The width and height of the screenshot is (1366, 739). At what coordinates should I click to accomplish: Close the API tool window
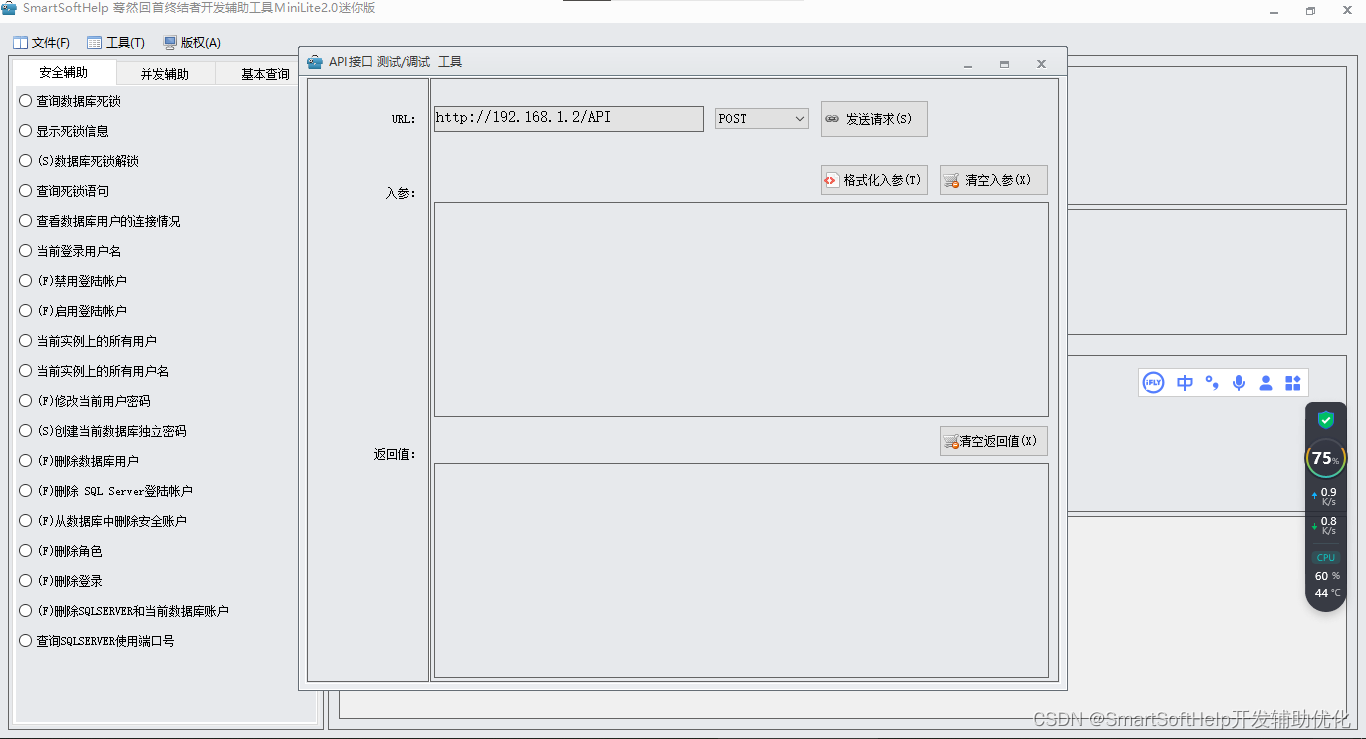[x=1041, y=63]
